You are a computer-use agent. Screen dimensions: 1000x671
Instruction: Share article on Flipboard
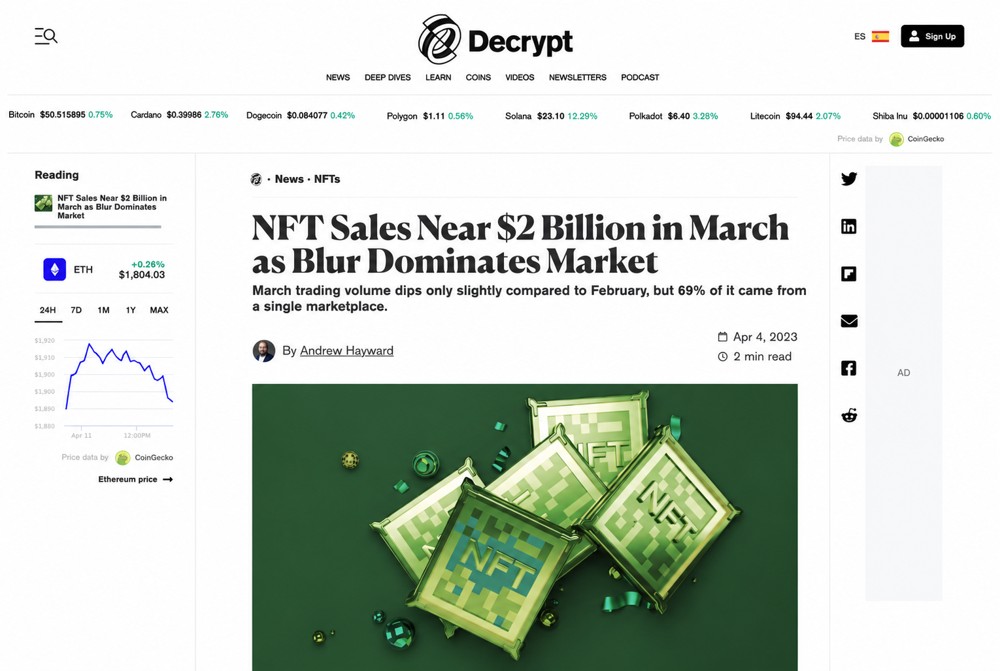(849, 274)
